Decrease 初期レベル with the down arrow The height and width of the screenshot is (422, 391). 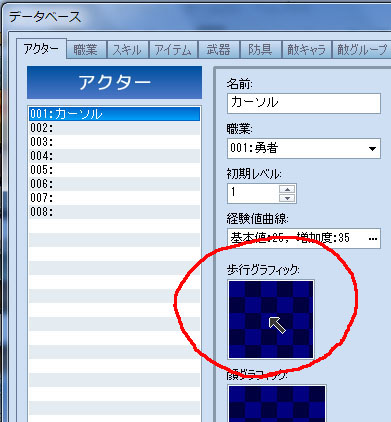[287, 198]
